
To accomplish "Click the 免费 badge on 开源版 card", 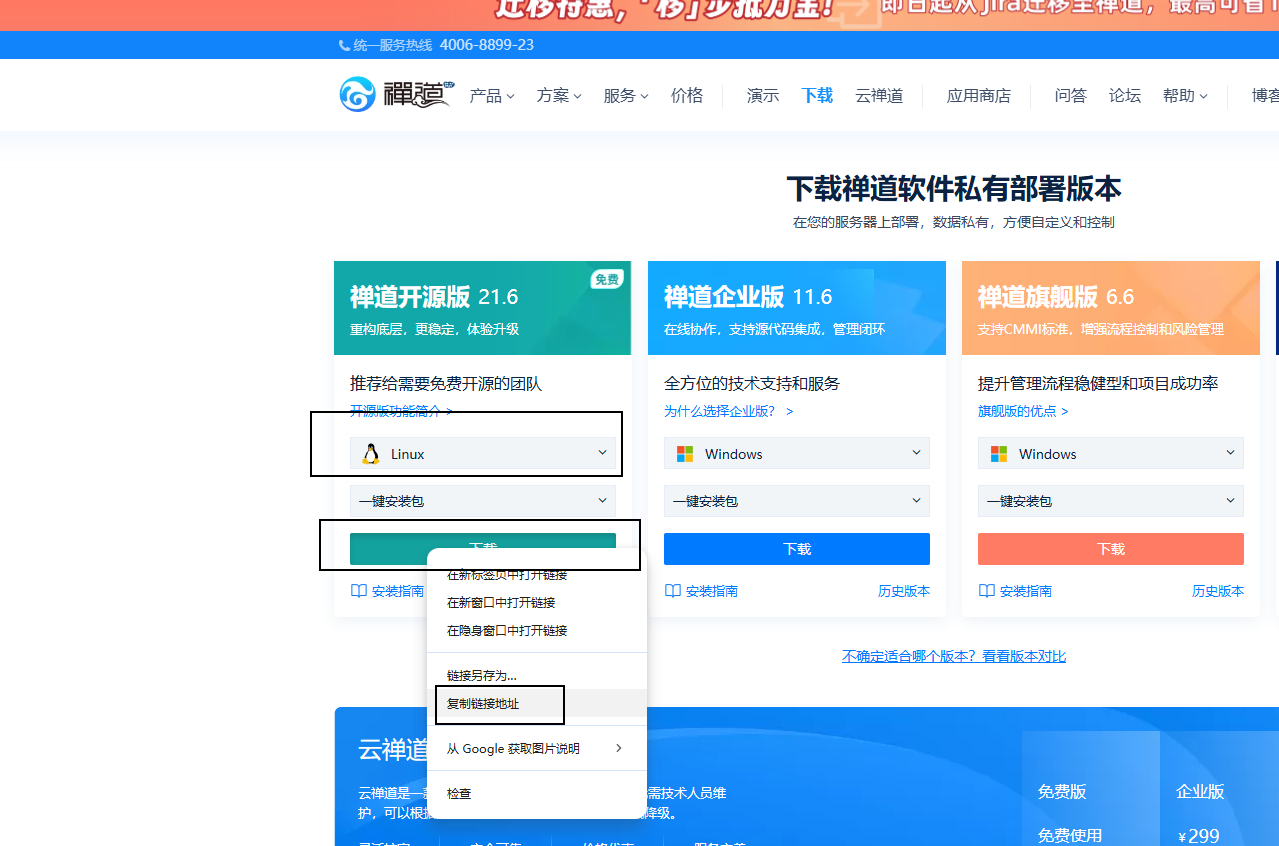I will click(607, 279).
